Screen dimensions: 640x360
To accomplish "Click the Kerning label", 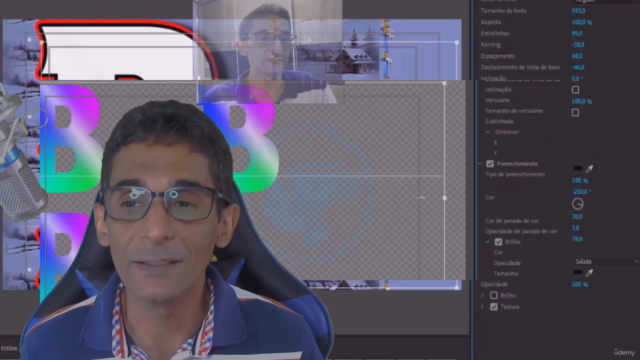I will pos(491,45).
